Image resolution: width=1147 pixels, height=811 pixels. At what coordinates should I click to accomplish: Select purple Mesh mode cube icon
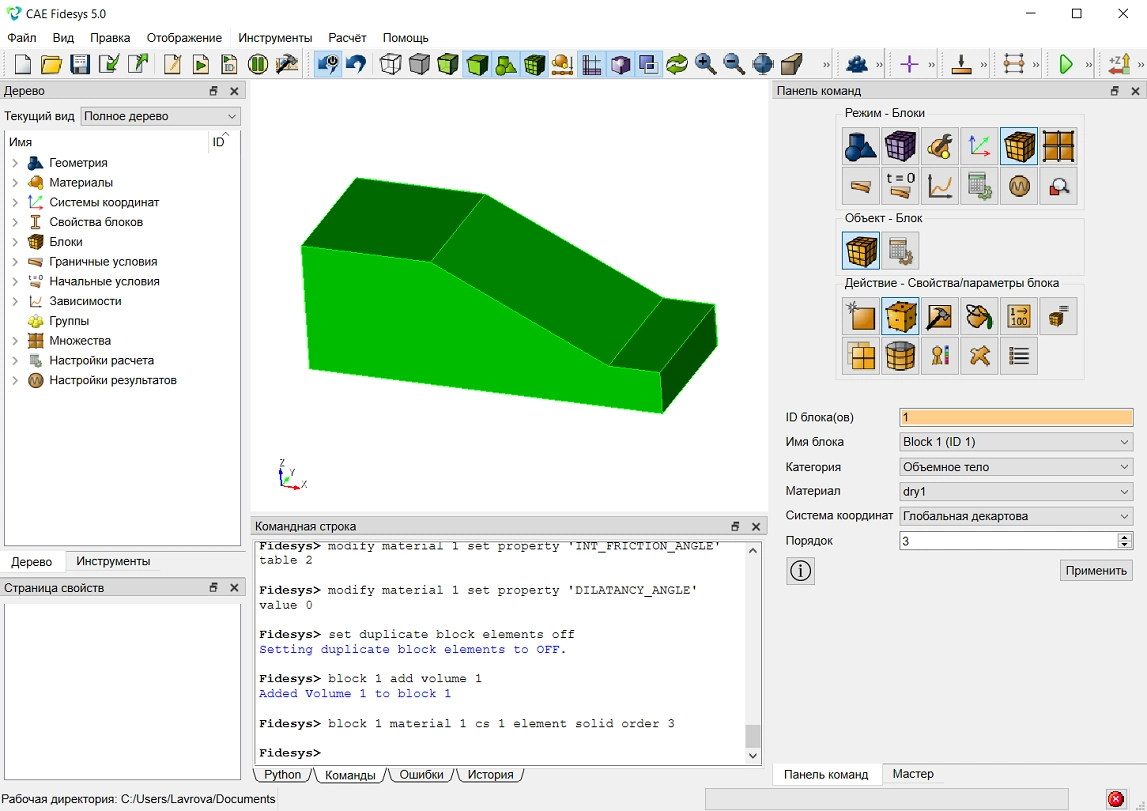[x=900, y=146]
